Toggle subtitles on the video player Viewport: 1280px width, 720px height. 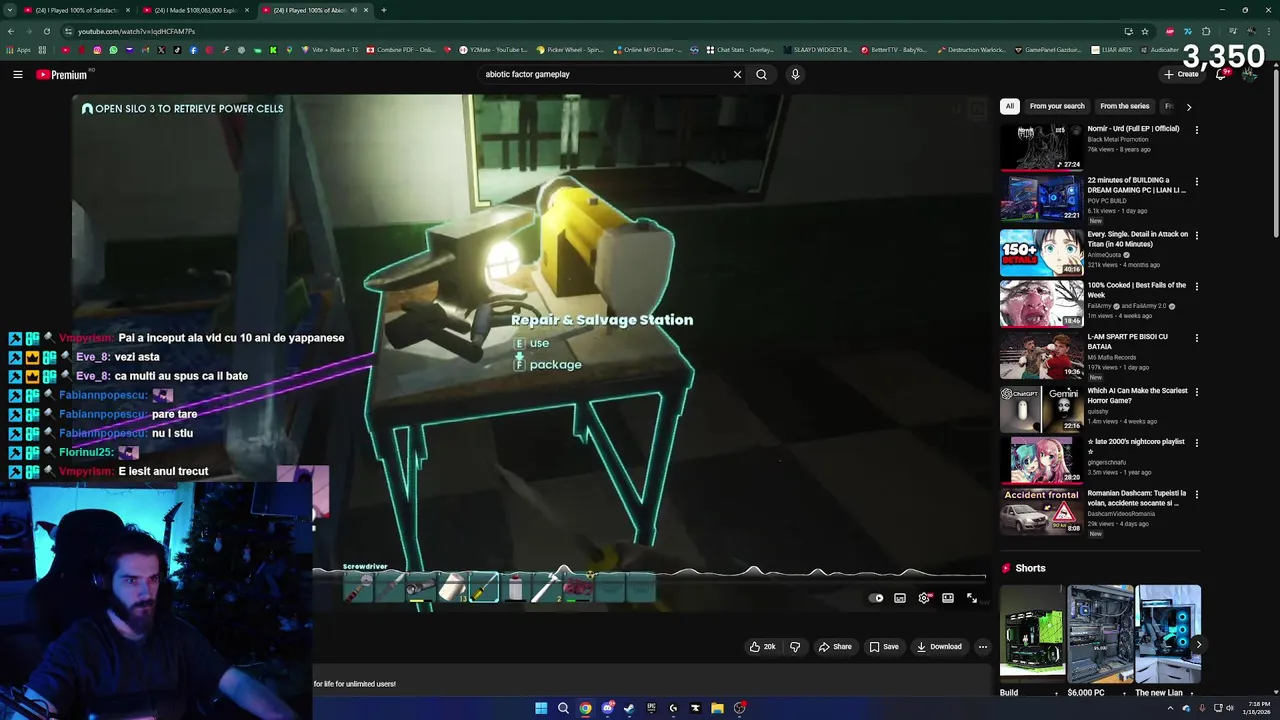[900, 598]
